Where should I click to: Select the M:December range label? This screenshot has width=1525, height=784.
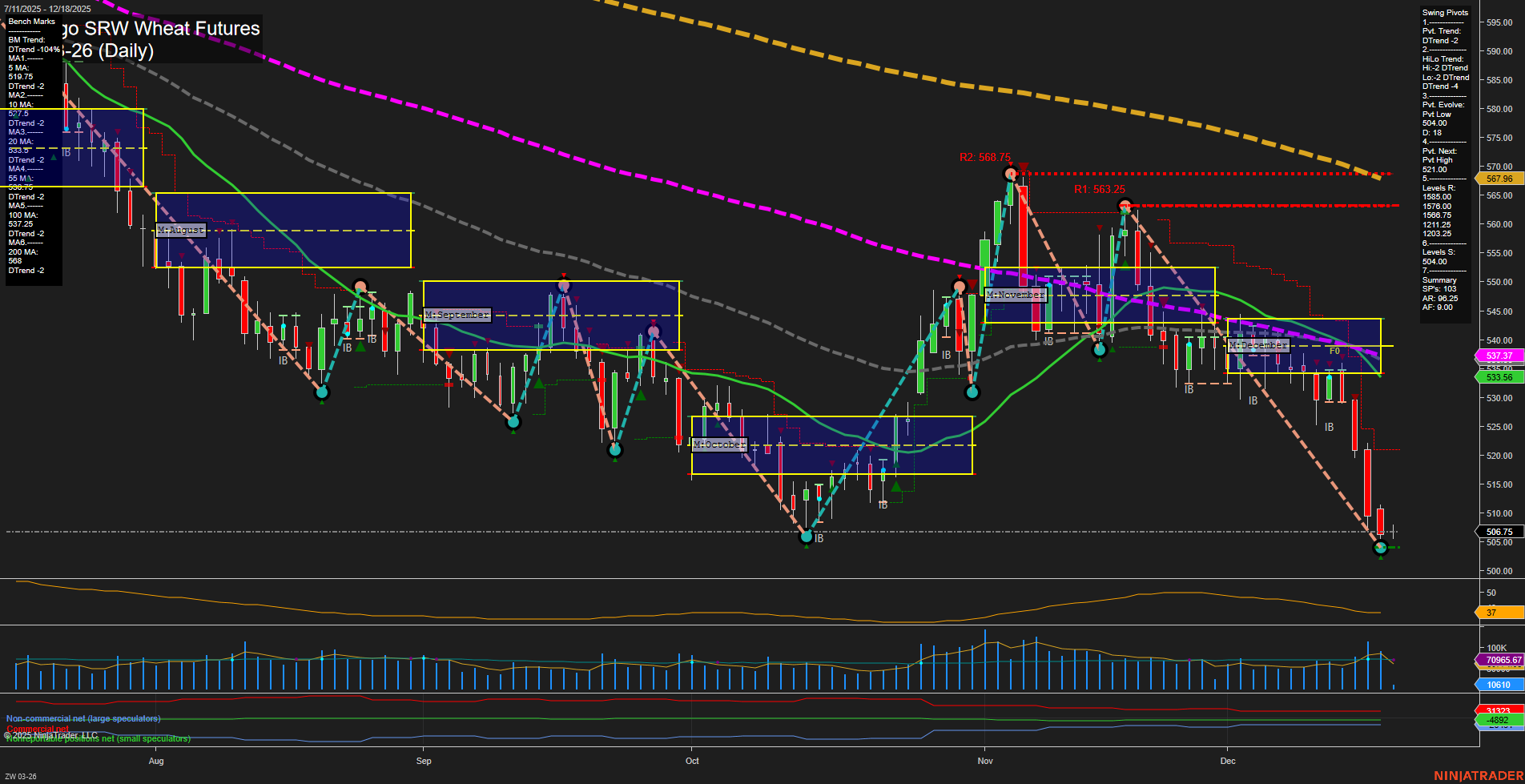[1259, 344]
